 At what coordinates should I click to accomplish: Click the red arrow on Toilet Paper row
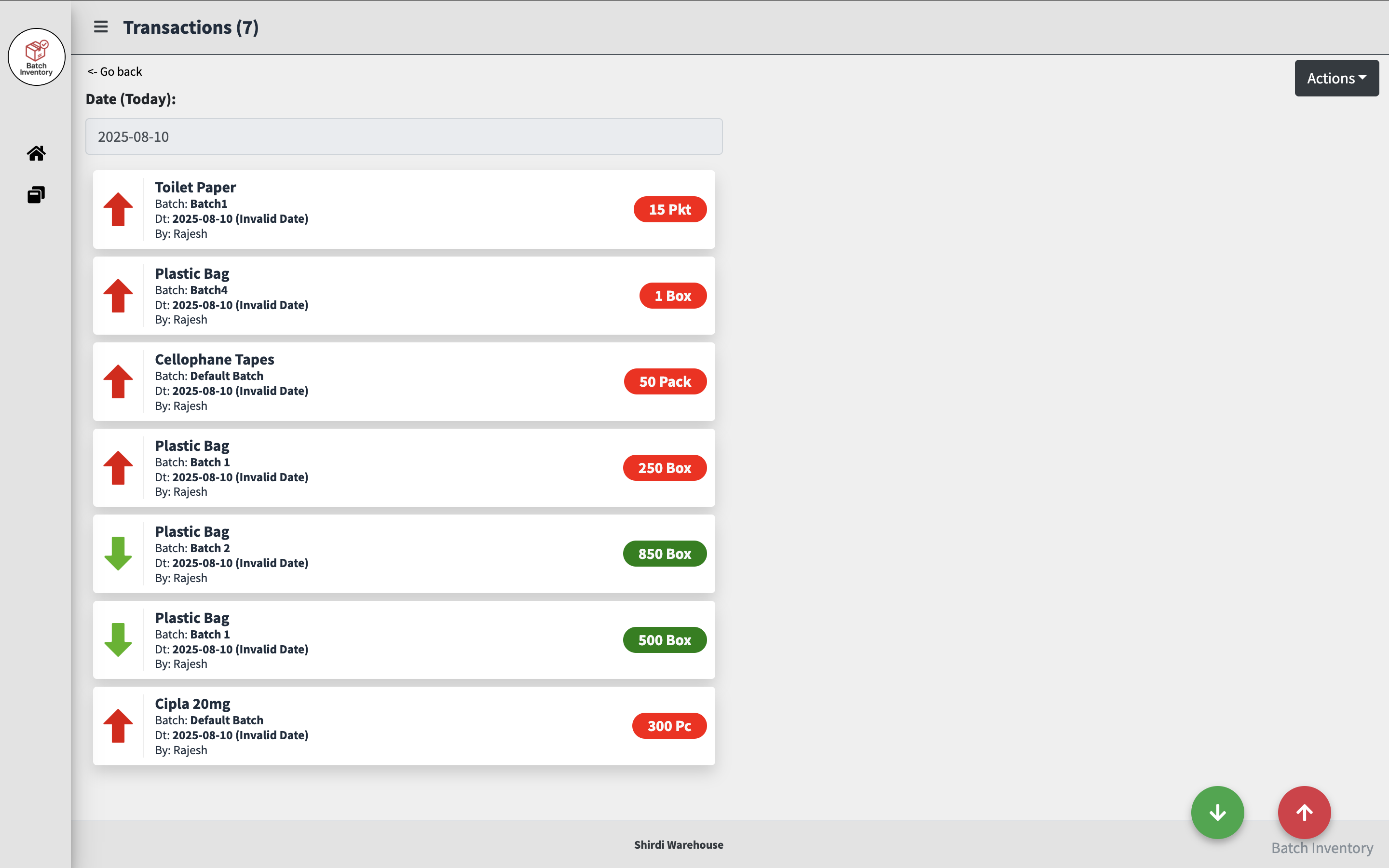click(x=118, y=210)
